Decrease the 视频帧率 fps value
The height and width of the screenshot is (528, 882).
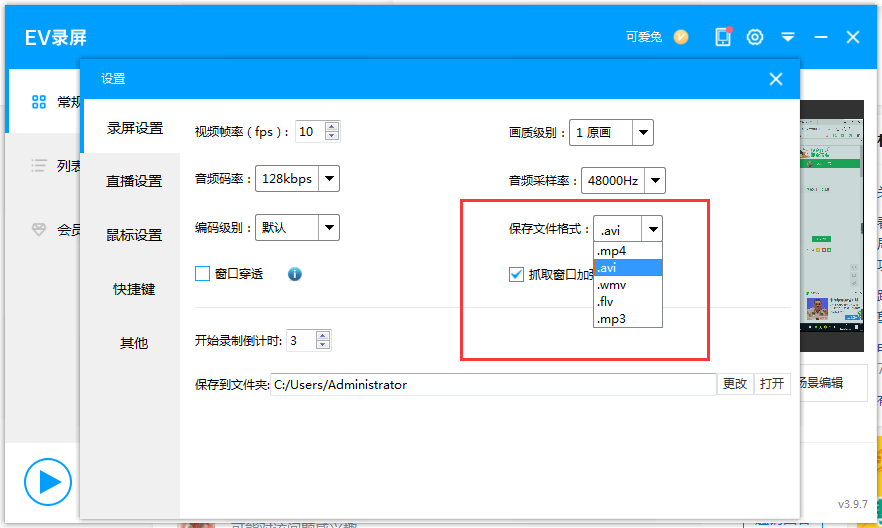332,136
